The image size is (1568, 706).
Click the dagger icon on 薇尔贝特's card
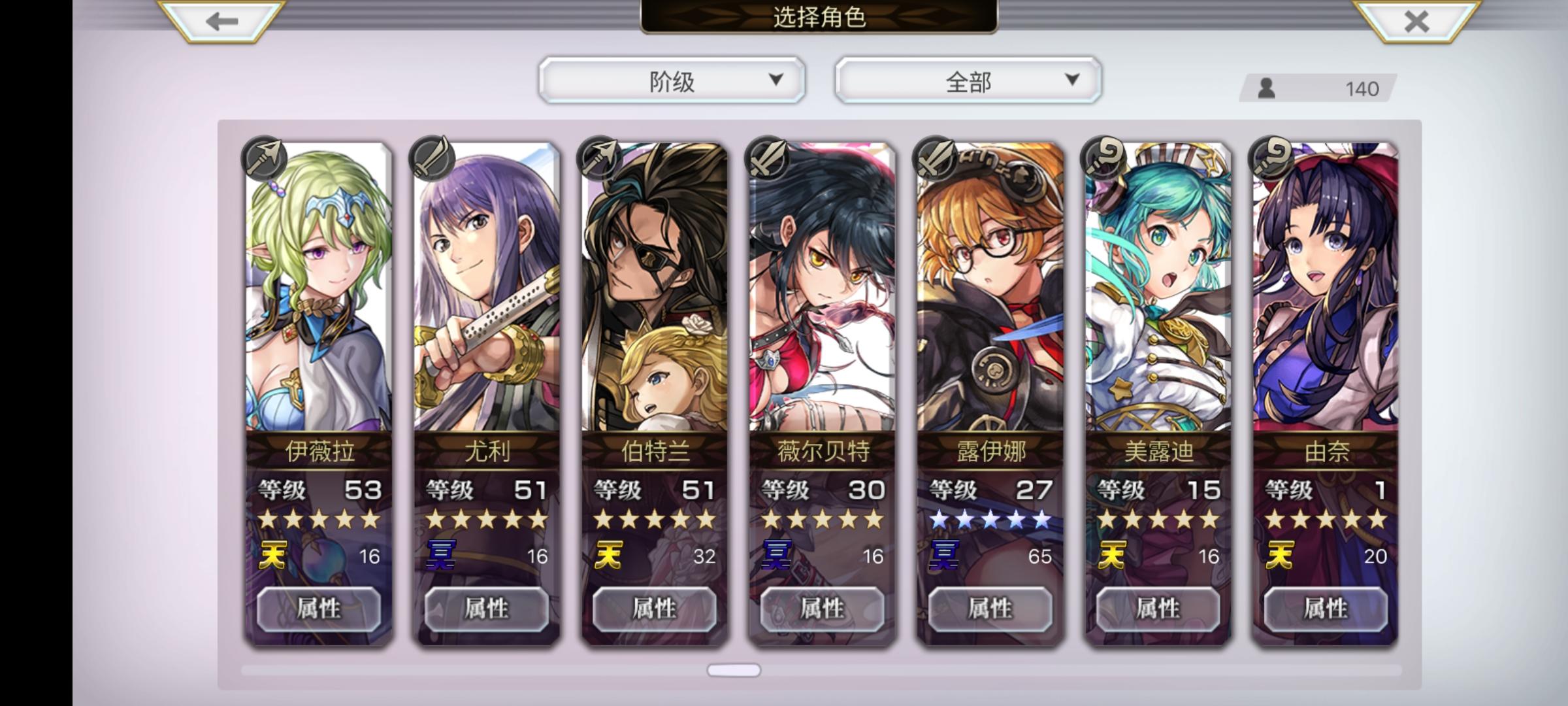coord(768,158)
